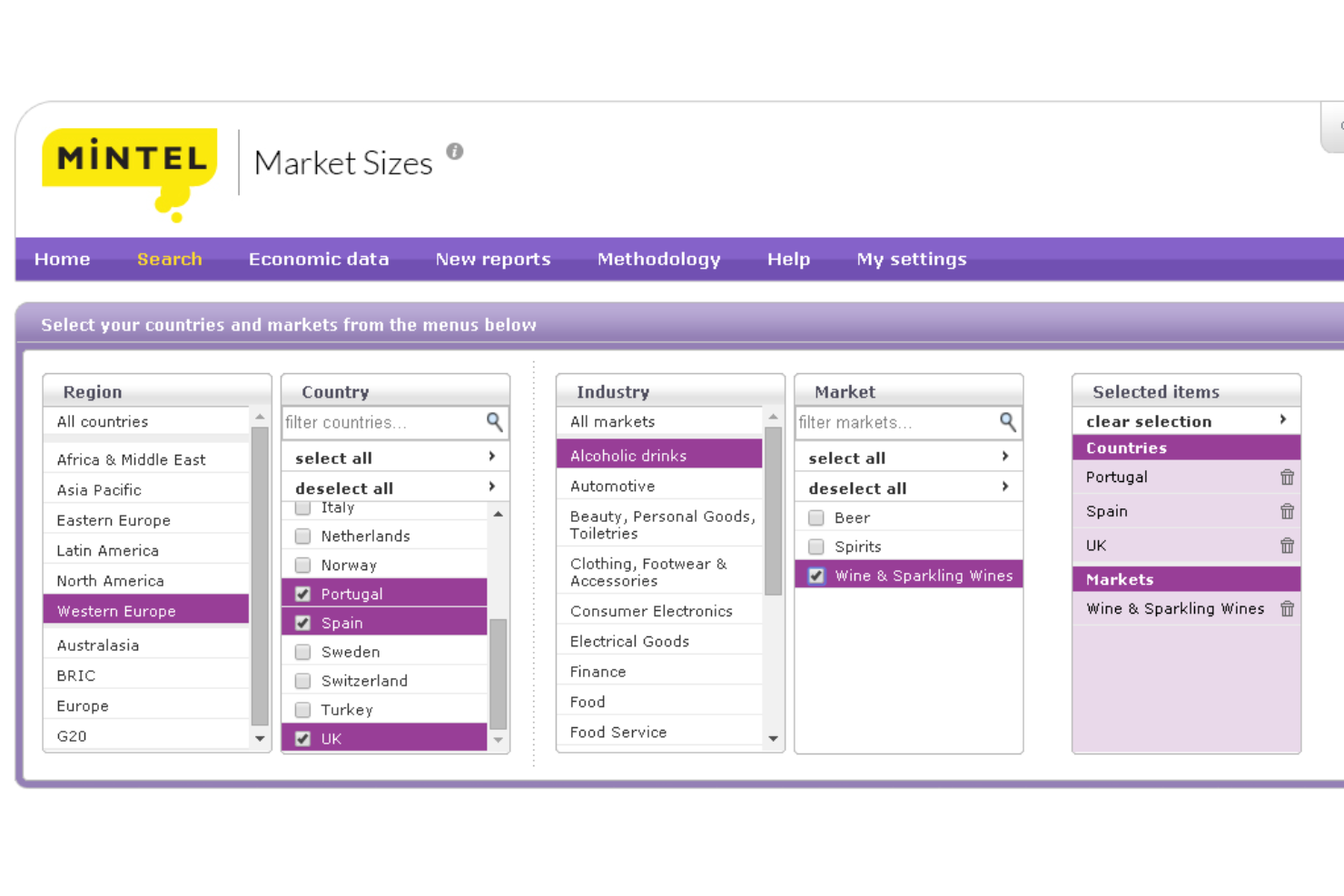Select Latin America region

146,550
